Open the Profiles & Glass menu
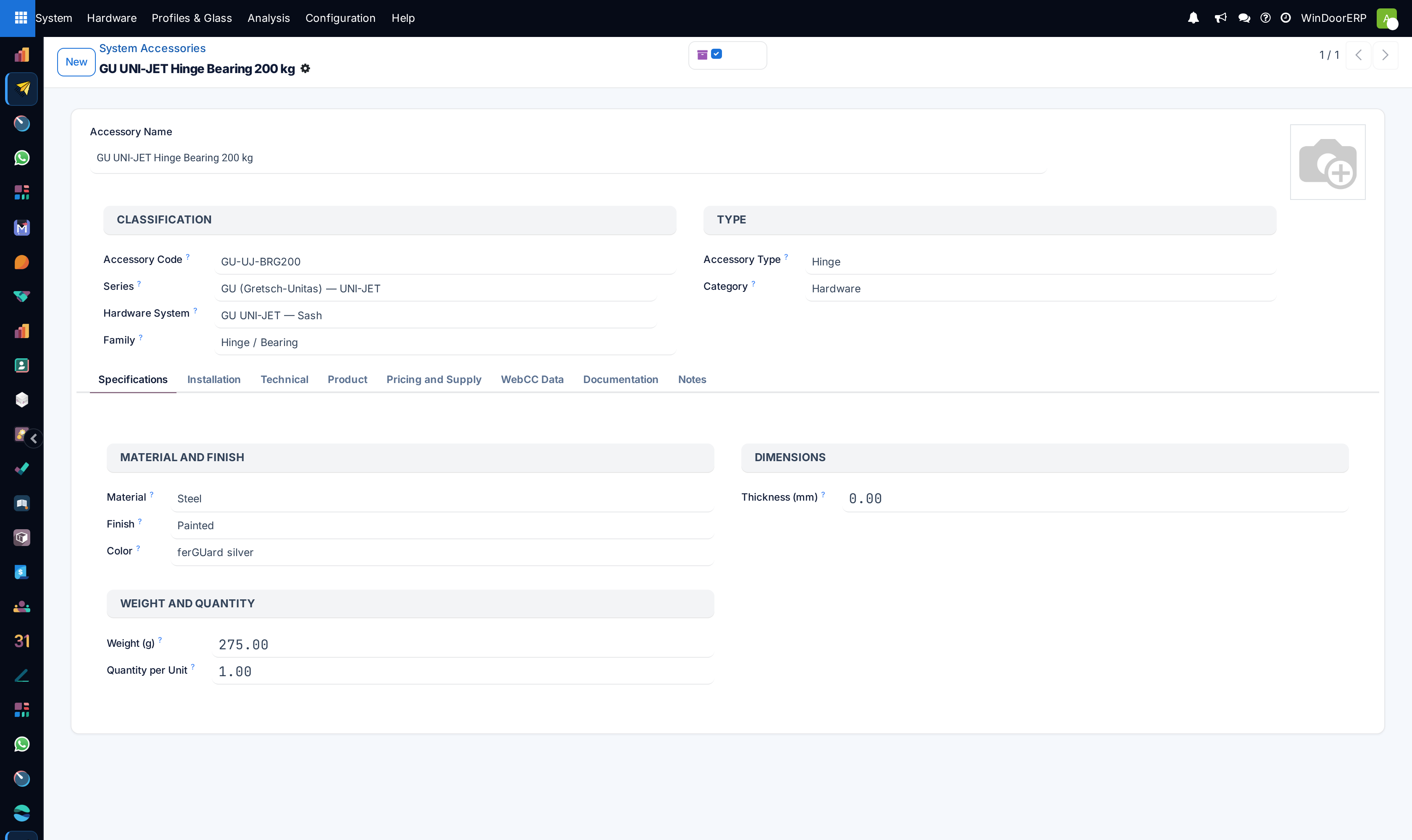 [192, 18]
